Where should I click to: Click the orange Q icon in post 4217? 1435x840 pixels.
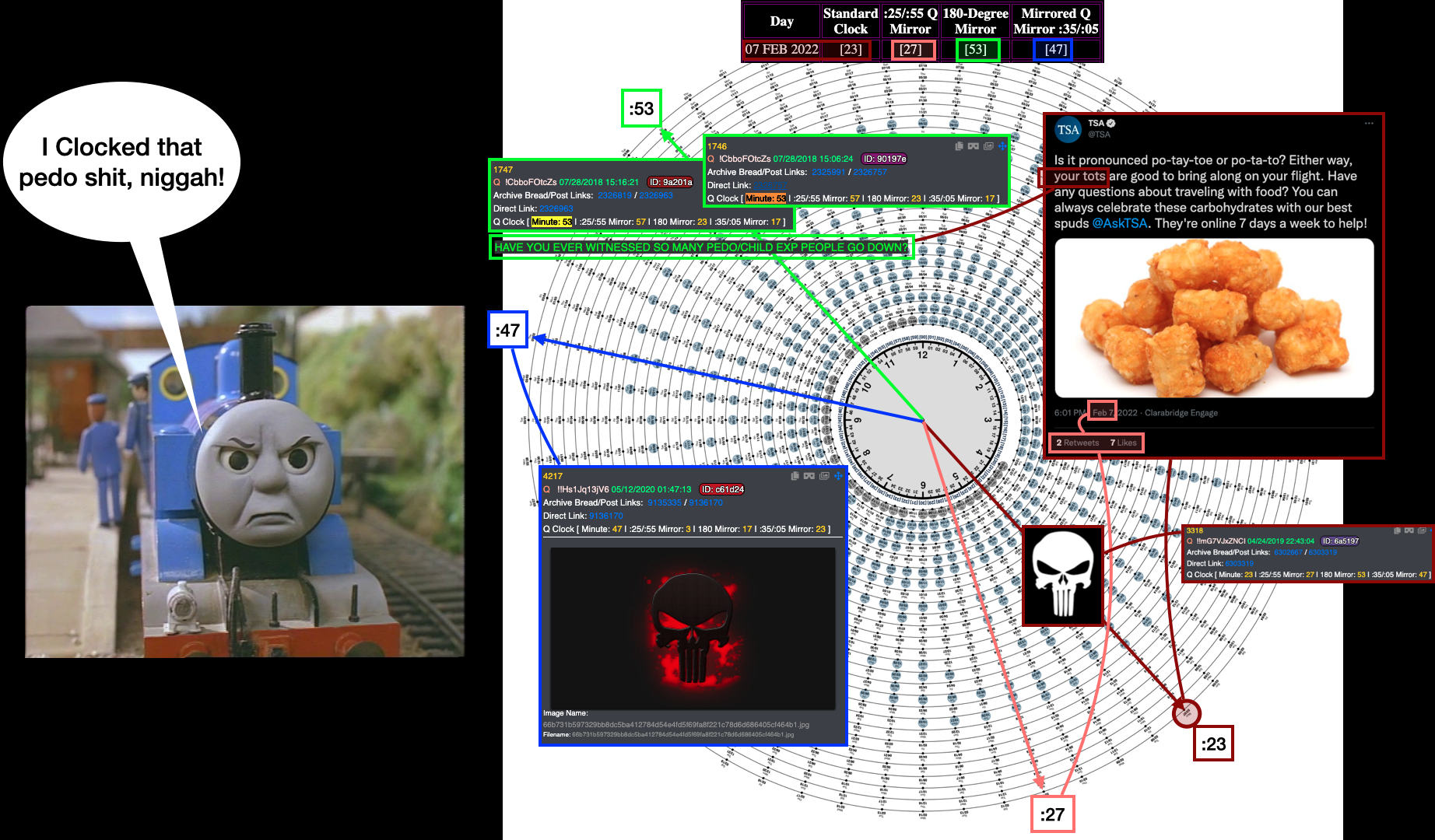546,489
